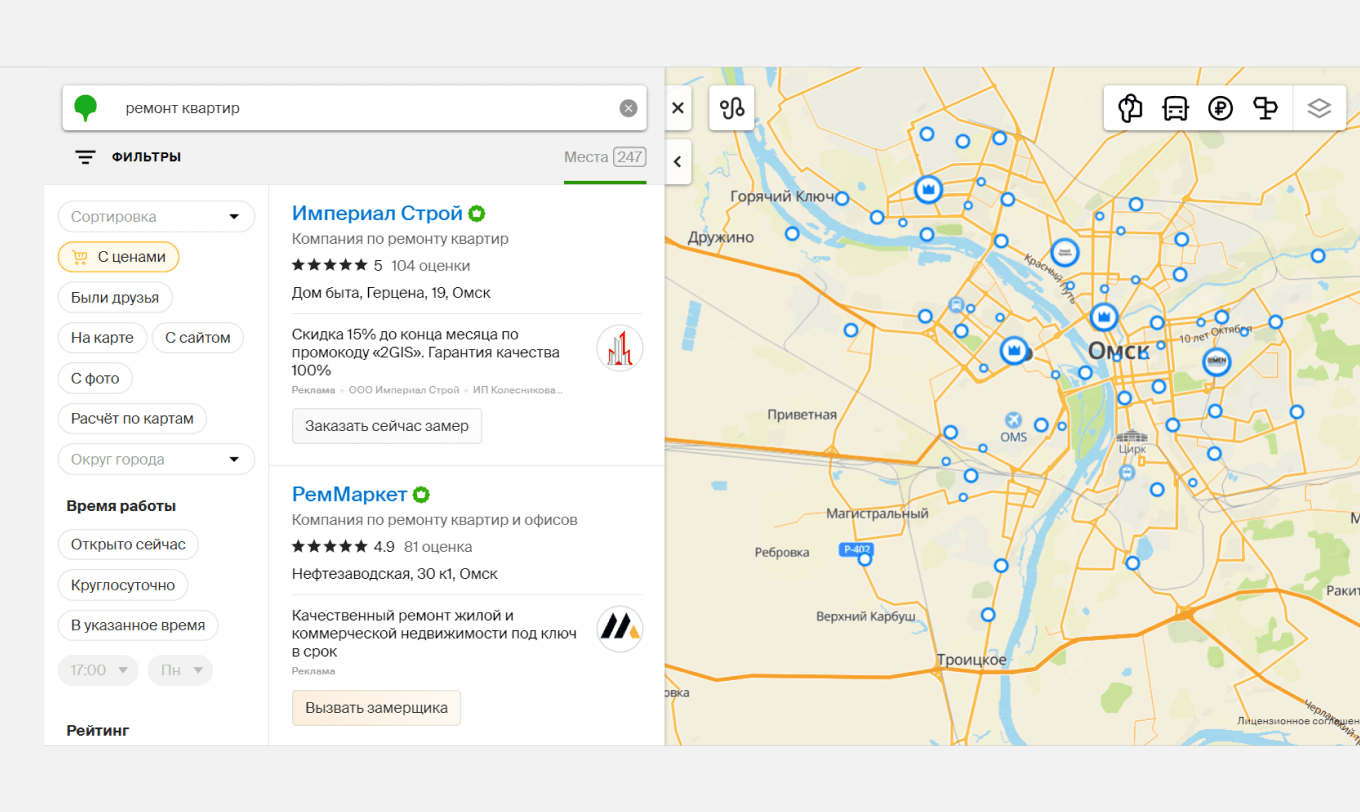Click the Р-402 road marker on map

(857, 549)
